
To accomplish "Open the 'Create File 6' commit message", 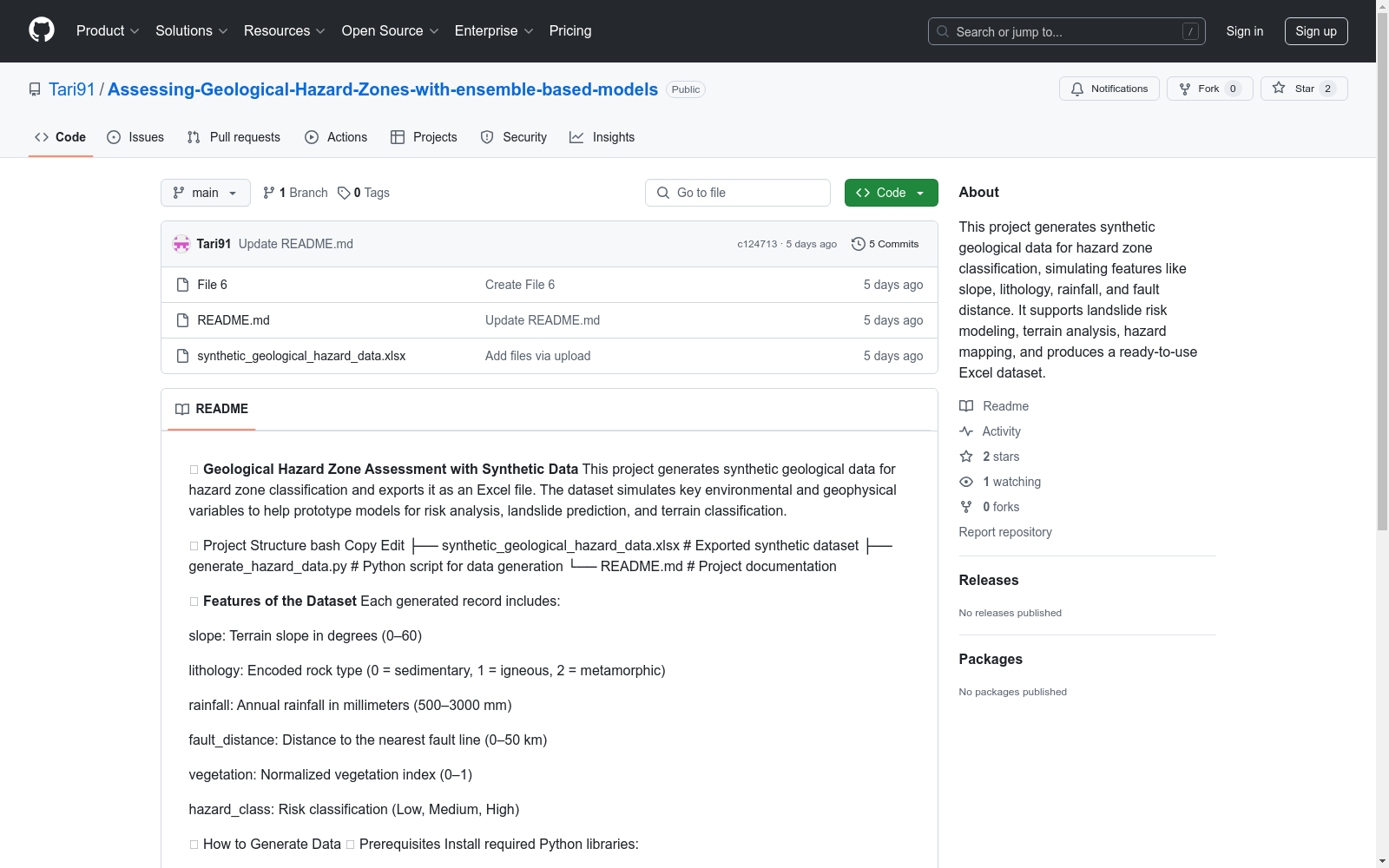I will (520, 285).
